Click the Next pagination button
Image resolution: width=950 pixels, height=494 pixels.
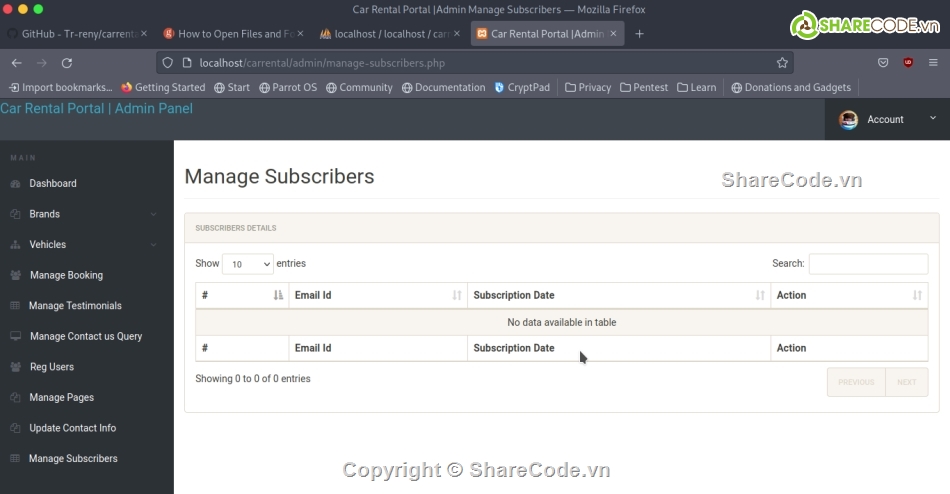[906, 382]
